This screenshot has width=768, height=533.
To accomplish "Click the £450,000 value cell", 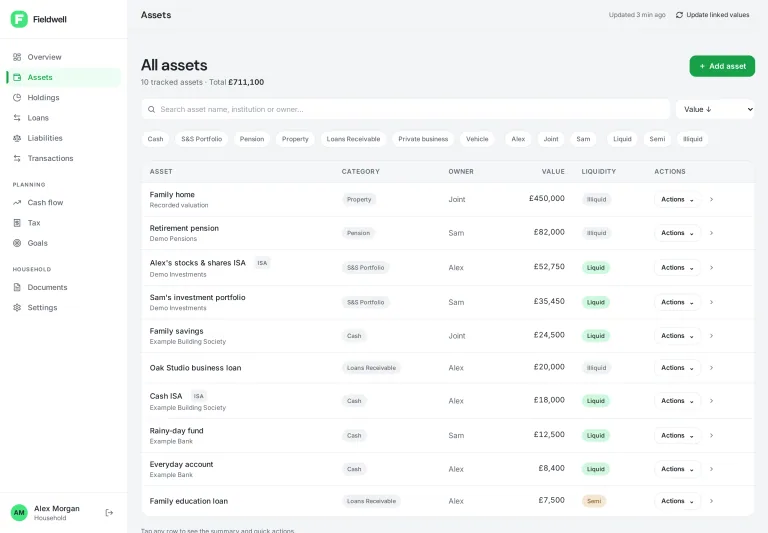I will (x=547, y=198).
